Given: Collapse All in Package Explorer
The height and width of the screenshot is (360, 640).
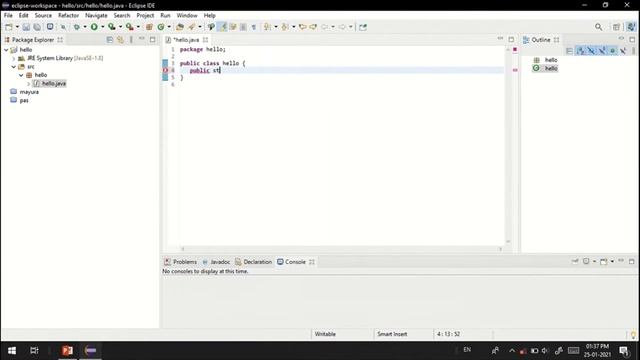Looking at the screenshot, I should pos(109,40).
